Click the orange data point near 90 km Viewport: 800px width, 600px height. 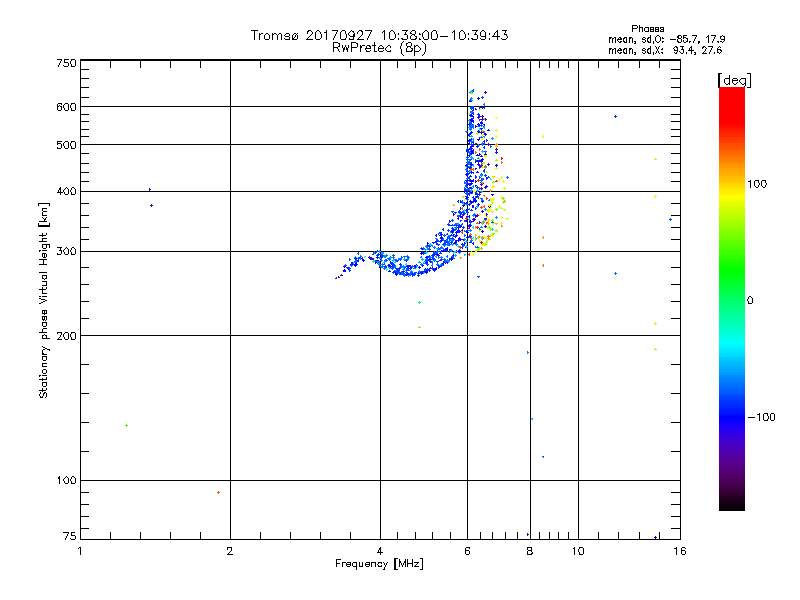pyautogui.click(x=218, y=492)
